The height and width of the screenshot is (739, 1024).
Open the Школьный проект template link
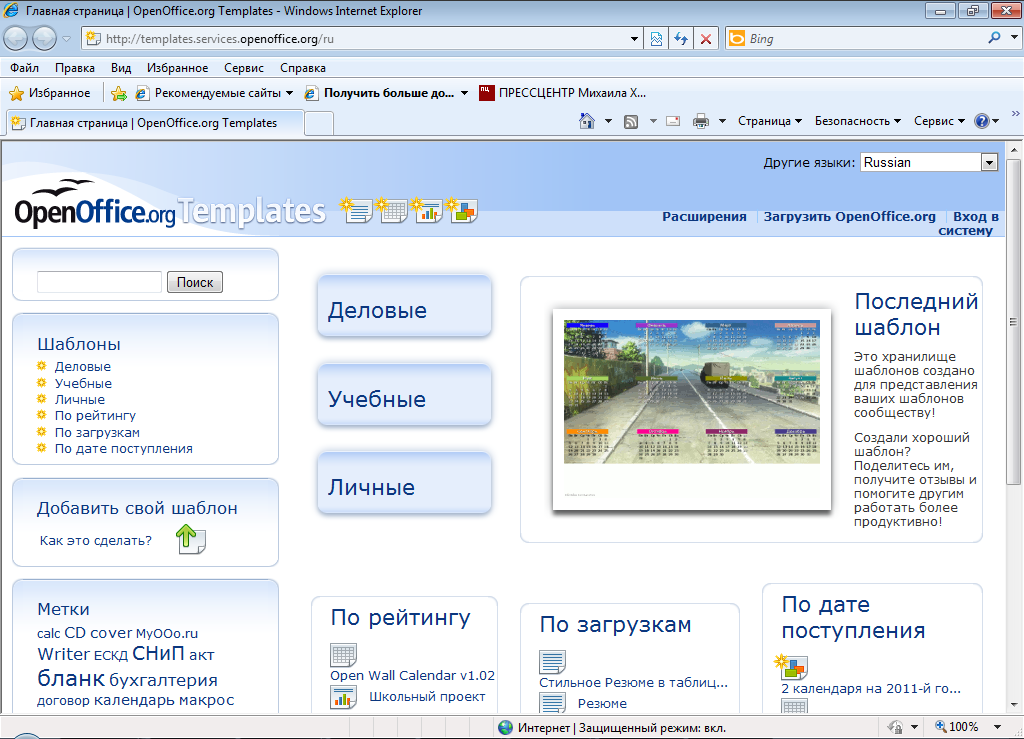pos(427,697)
